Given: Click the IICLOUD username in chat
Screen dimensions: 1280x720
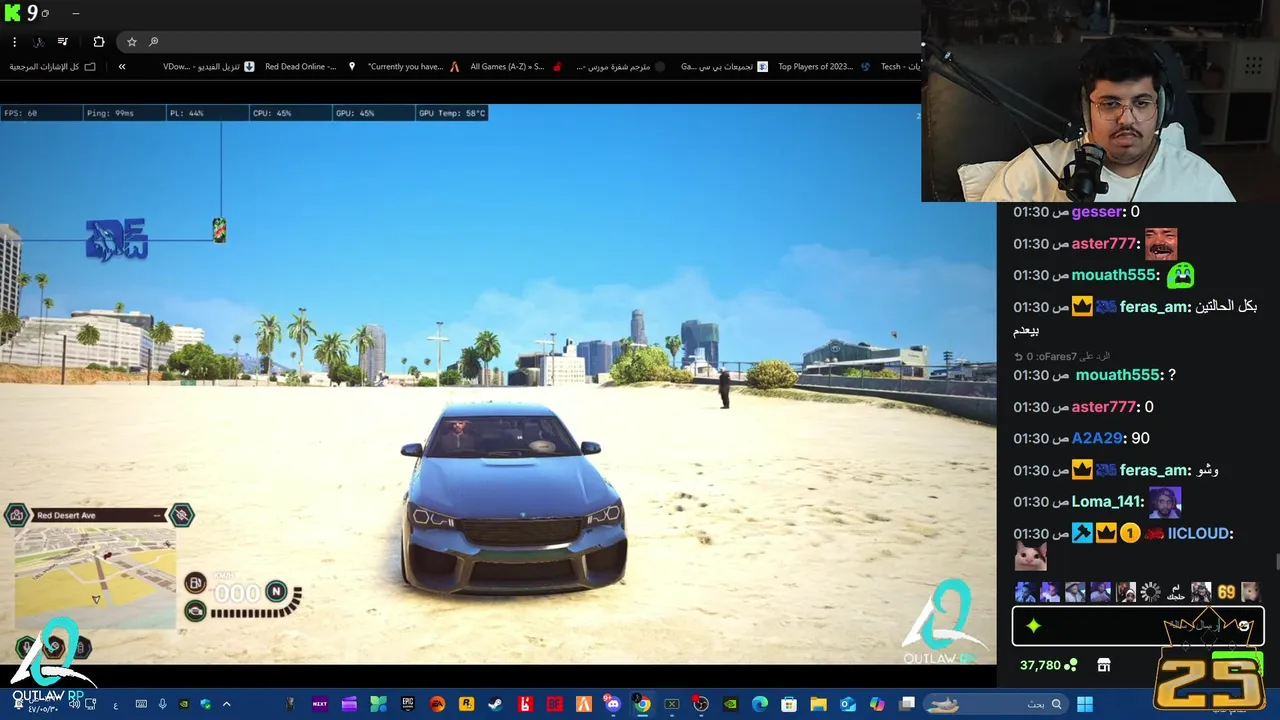Looking at the screenshot, I should 1199,534.
